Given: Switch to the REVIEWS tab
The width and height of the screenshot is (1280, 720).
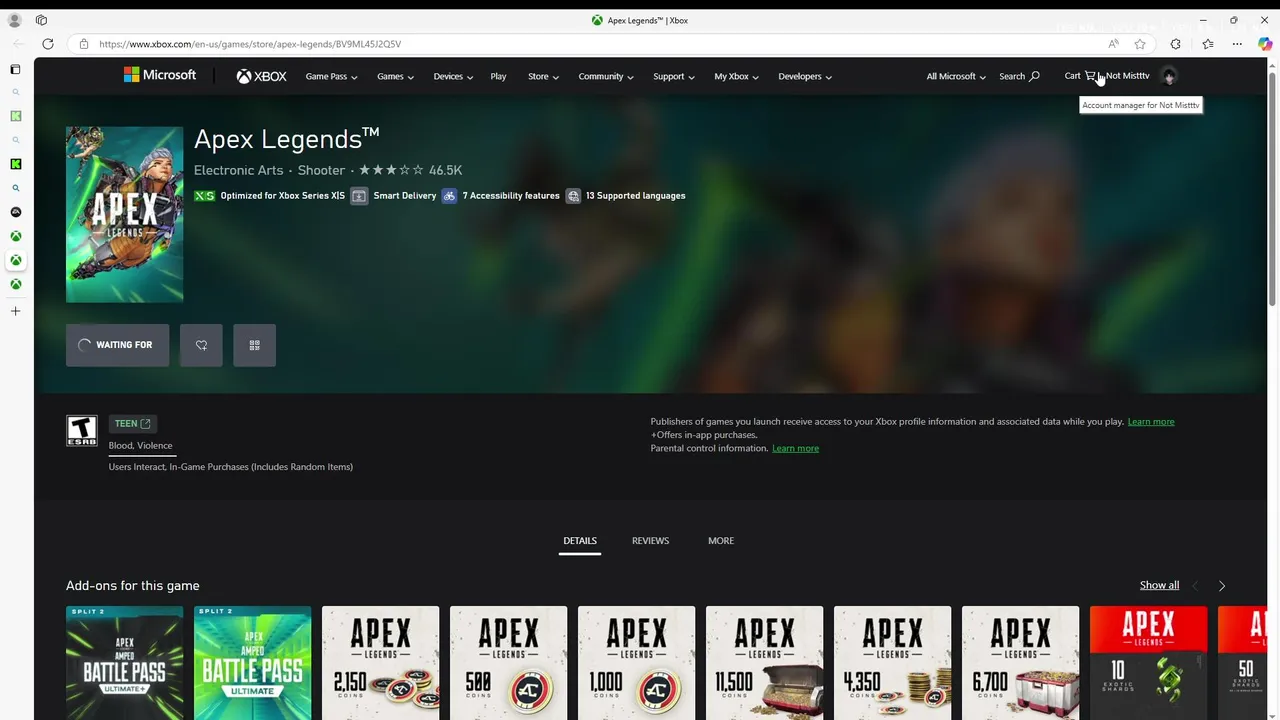Looking at the screenshot, I should point(650,541).
